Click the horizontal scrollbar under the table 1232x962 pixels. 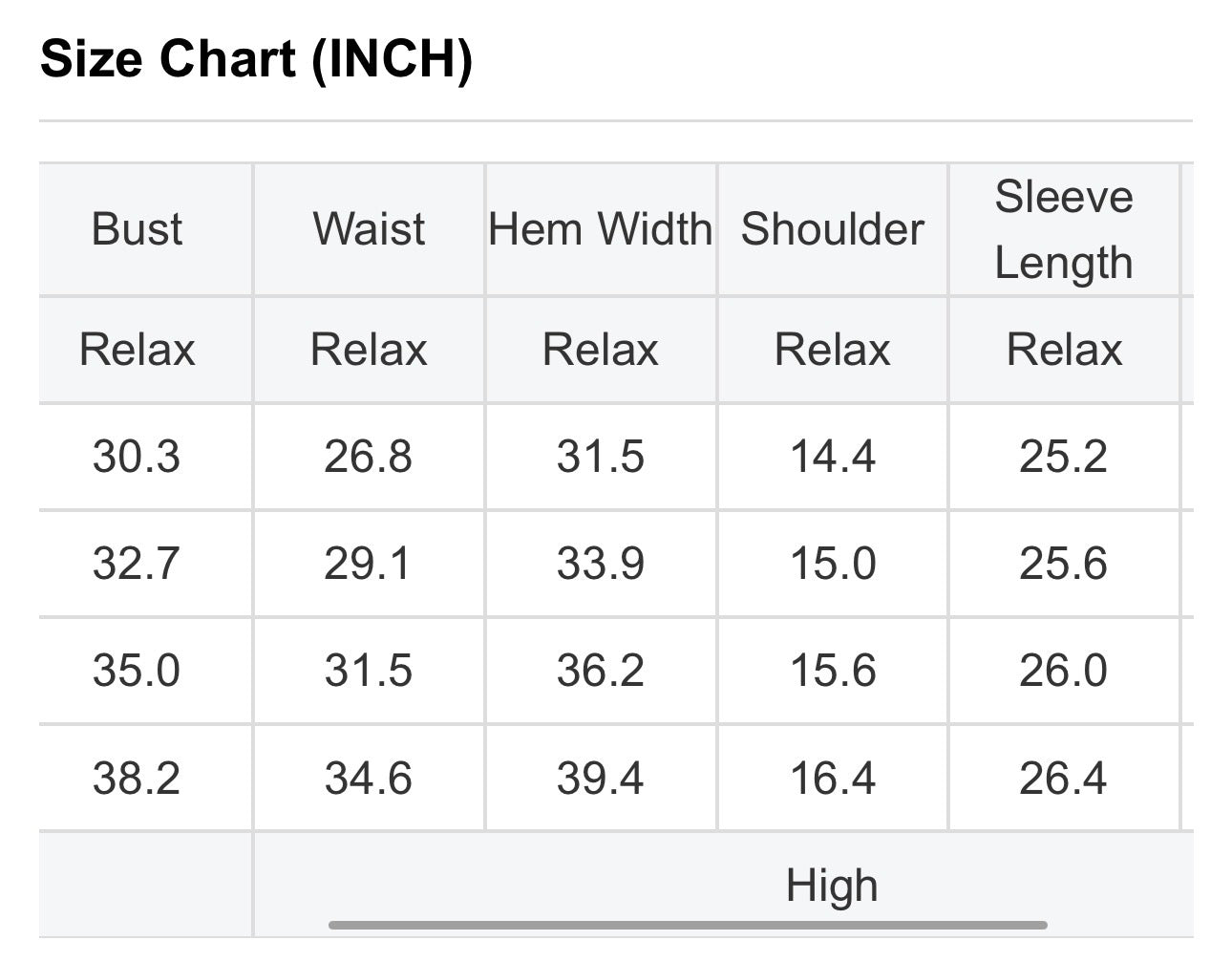pos(688,925)
